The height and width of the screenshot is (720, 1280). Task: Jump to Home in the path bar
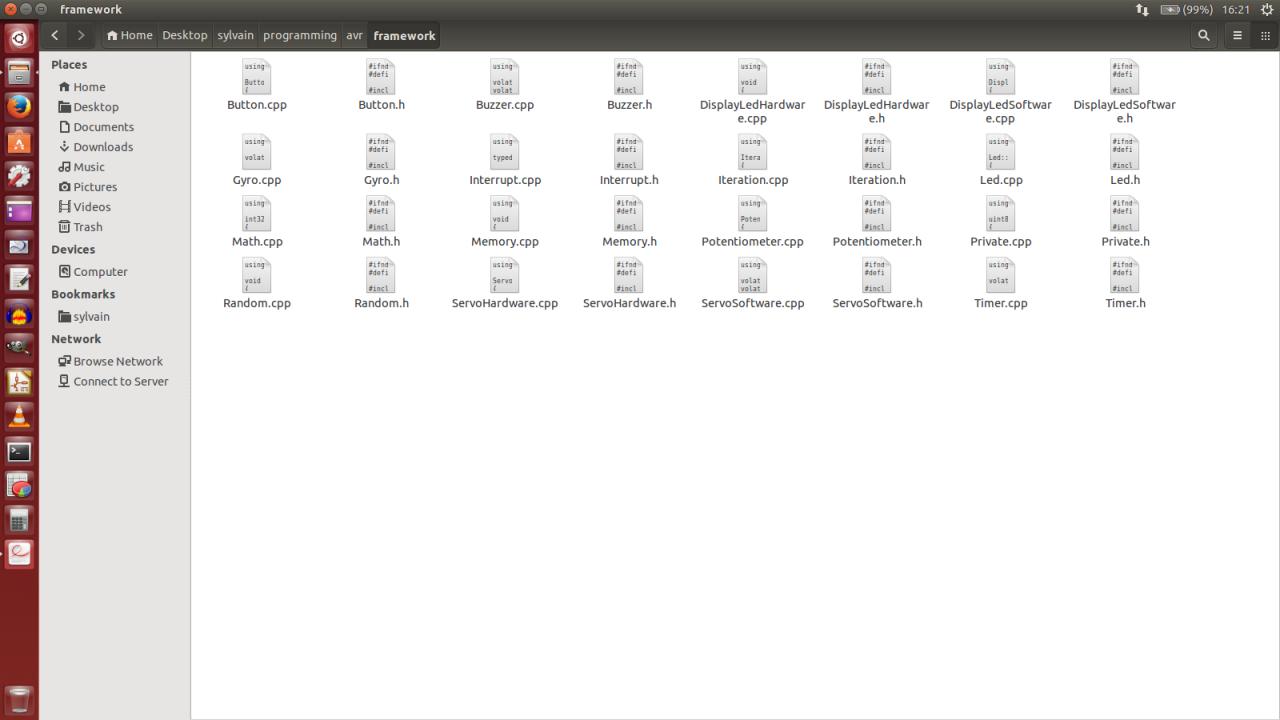point(129,35)
